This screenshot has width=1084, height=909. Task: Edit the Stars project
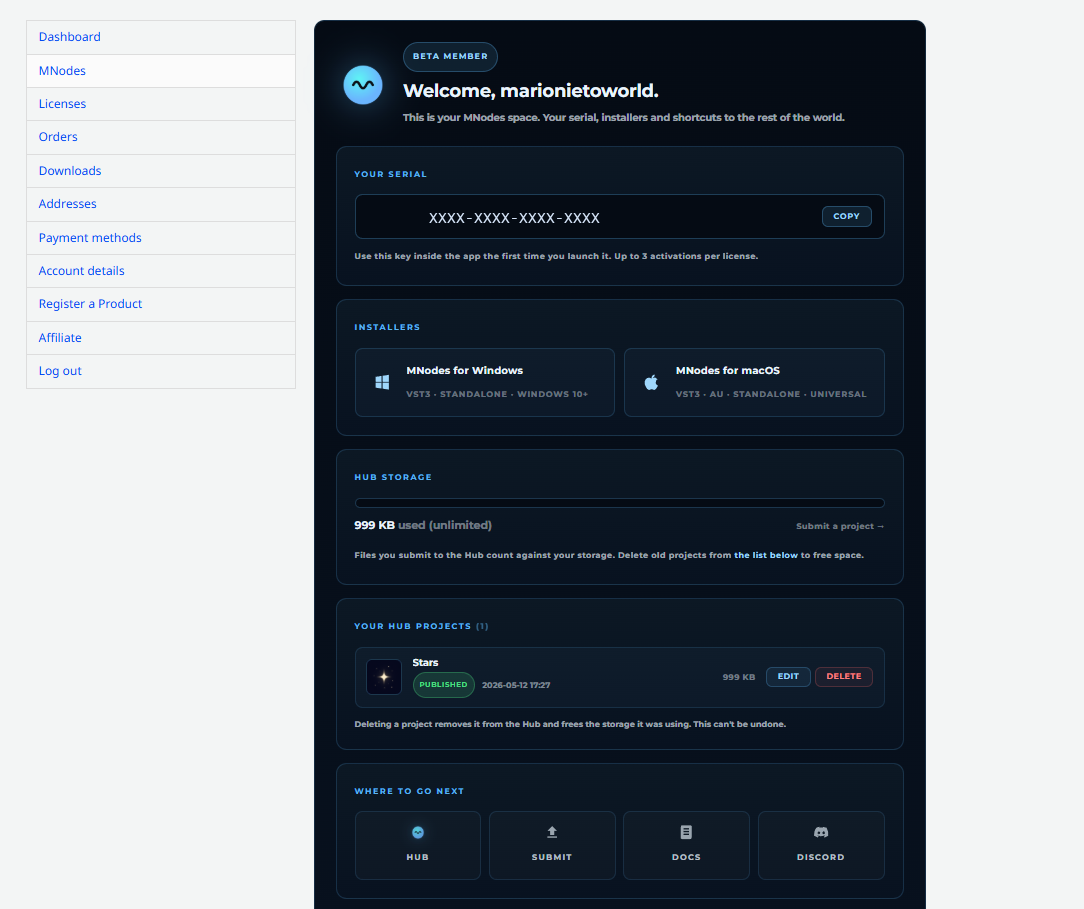(x=788, y=677)
